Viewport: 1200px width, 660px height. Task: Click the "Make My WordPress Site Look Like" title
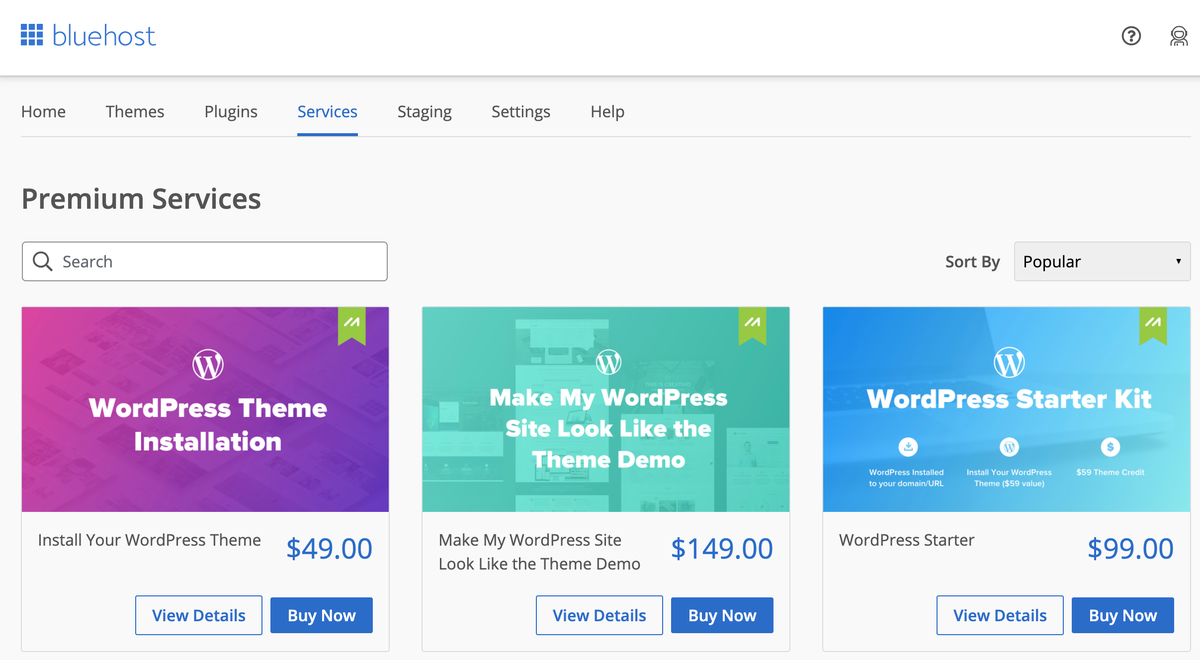point(540,552)
